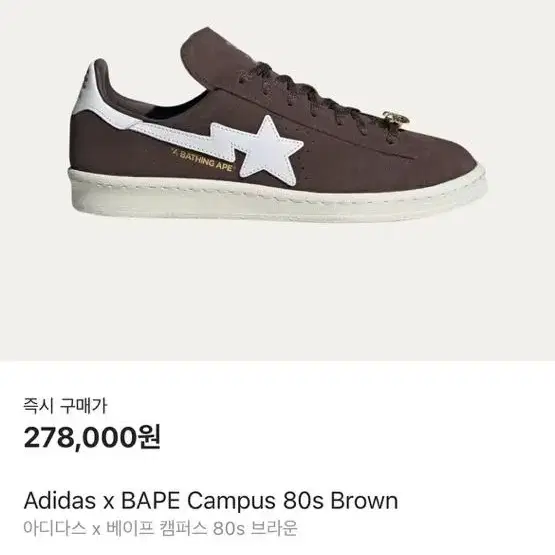
Task: Tap the white heel tab of the sneaker
Action: 89,90
